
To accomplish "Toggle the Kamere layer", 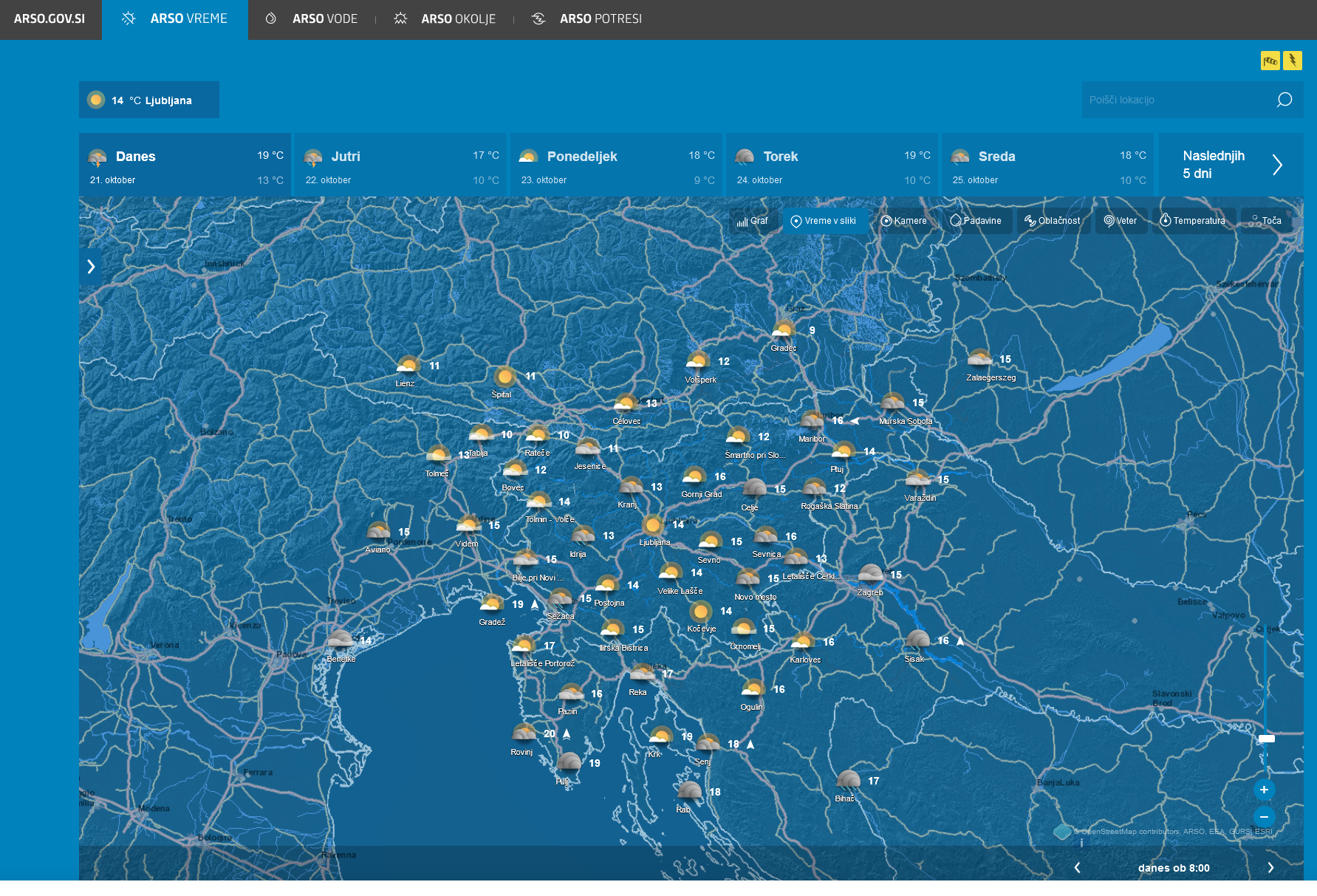I will tap(904, 221).
